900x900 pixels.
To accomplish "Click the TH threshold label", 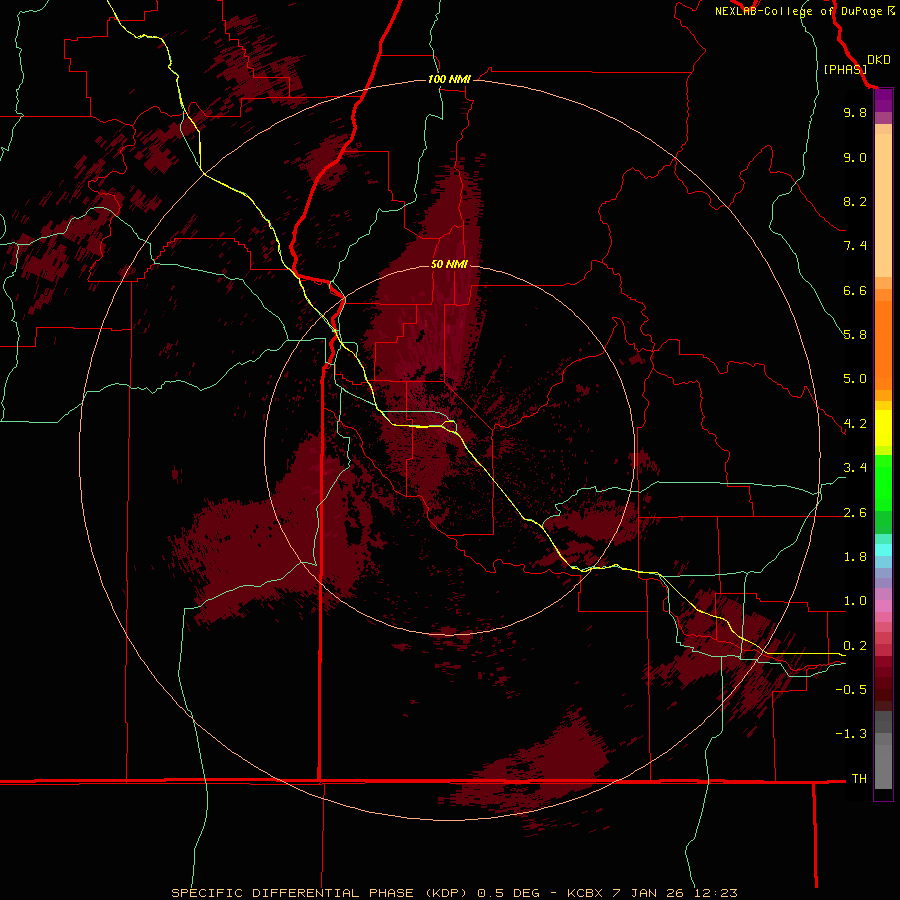I will [x=859, y=779].
